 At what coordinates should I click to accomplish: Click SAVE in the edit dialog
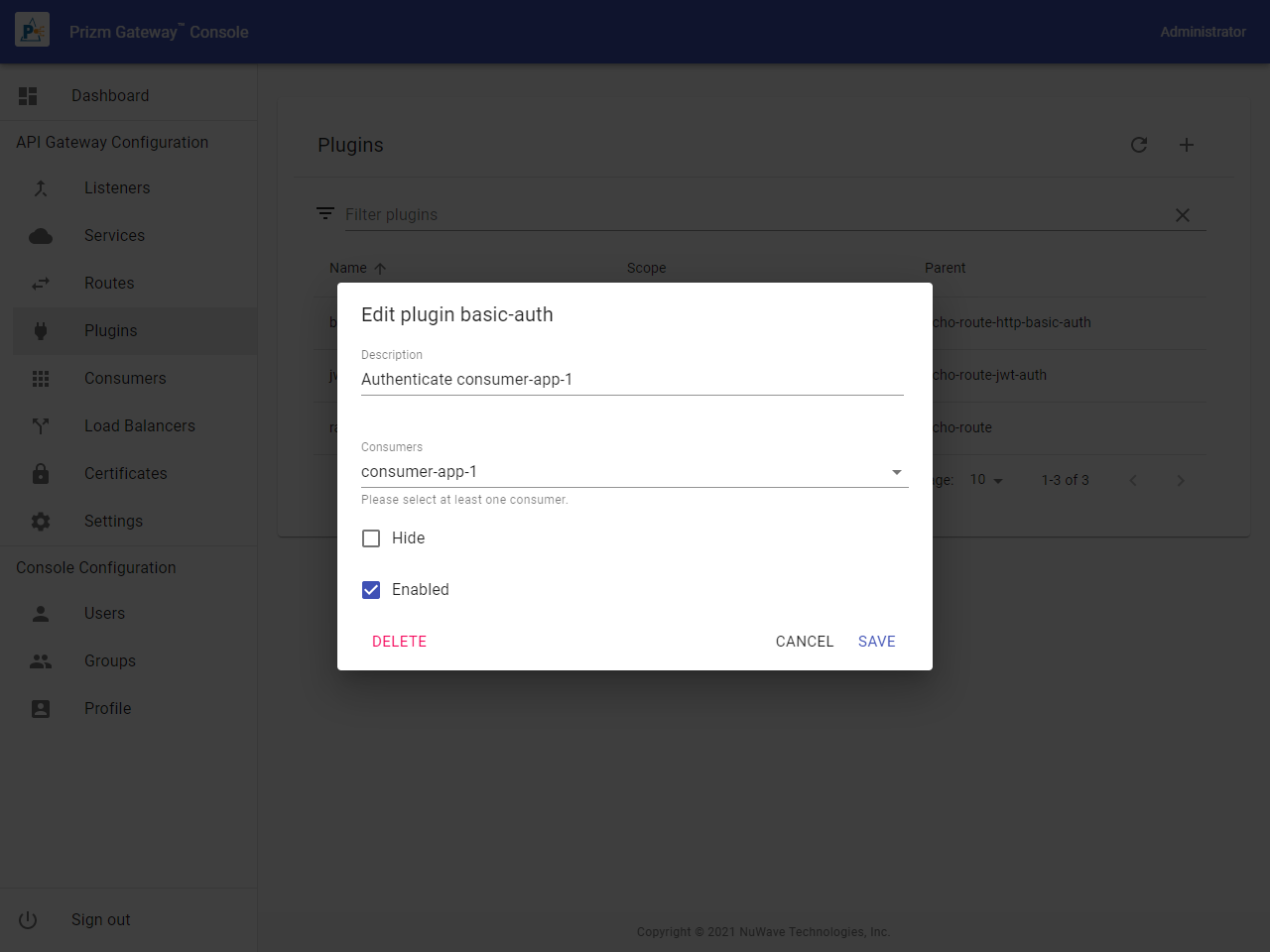[x=876, y=642]
